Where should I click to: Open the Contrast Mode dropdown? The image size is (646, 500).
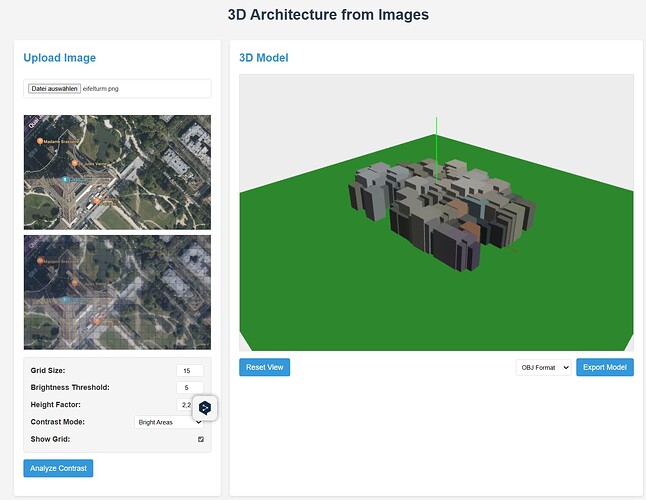[169, 422]
